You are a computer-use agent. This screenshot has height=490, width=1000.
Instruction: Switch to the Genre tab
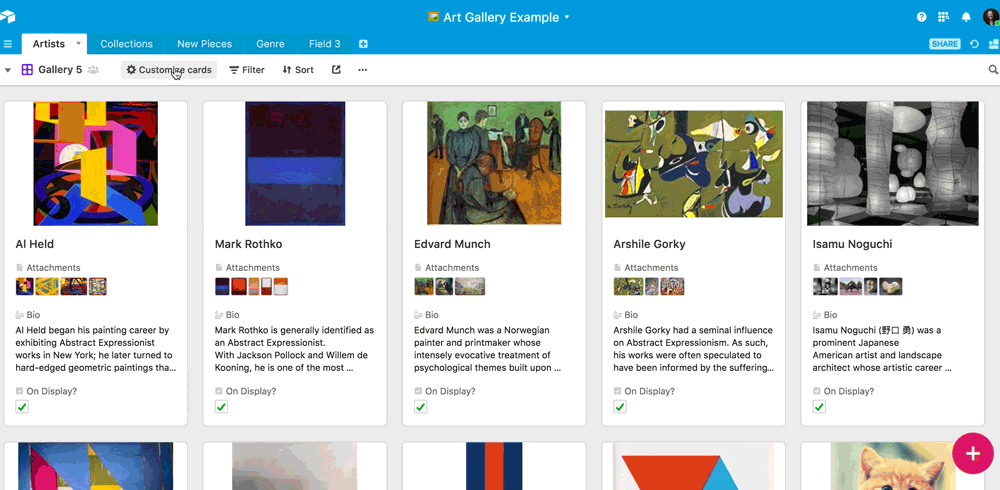coord(270,44)
